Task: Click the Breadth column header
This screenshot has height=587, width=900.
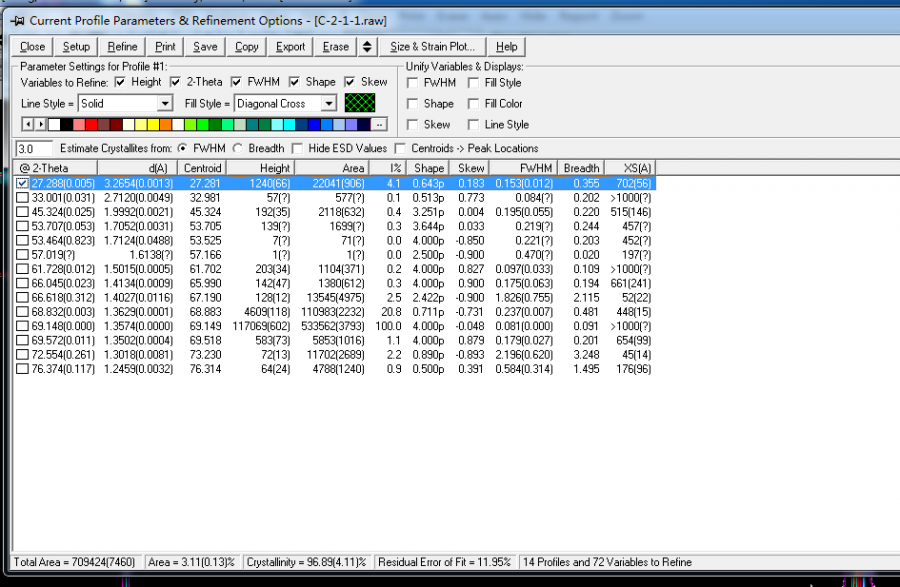Action: pyautogui.click(x=581, y=168)
